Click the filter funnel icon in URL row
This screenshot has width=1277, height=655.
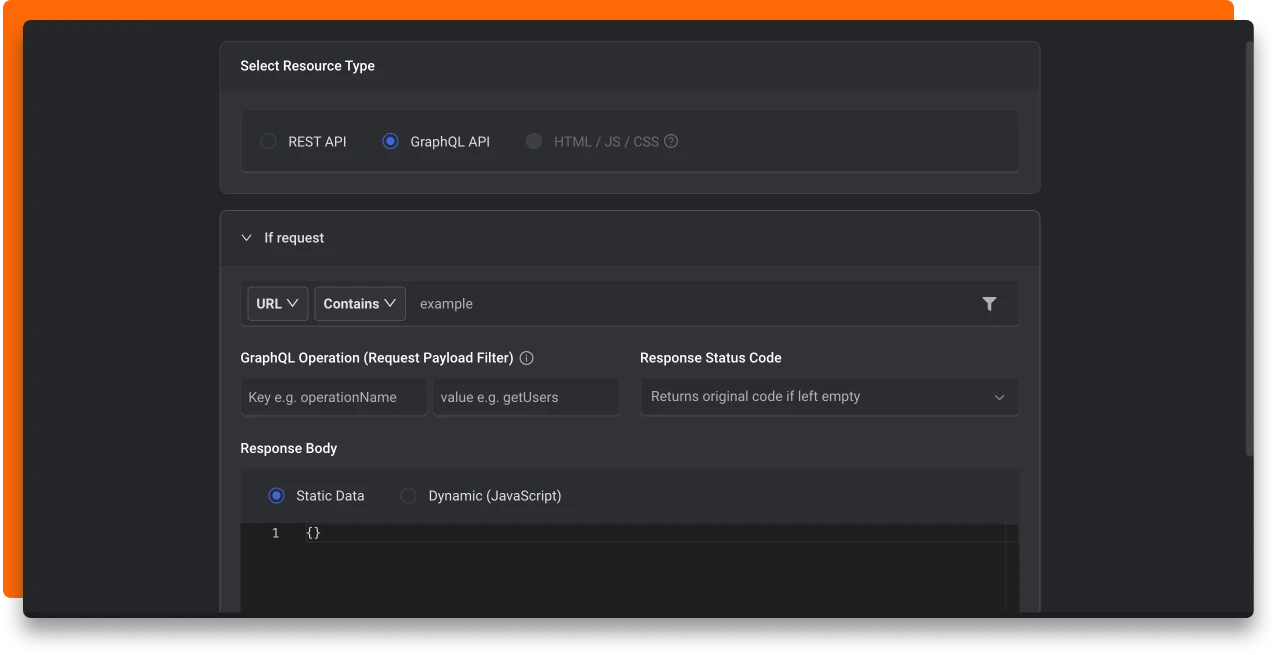click(x=989, y=304)
